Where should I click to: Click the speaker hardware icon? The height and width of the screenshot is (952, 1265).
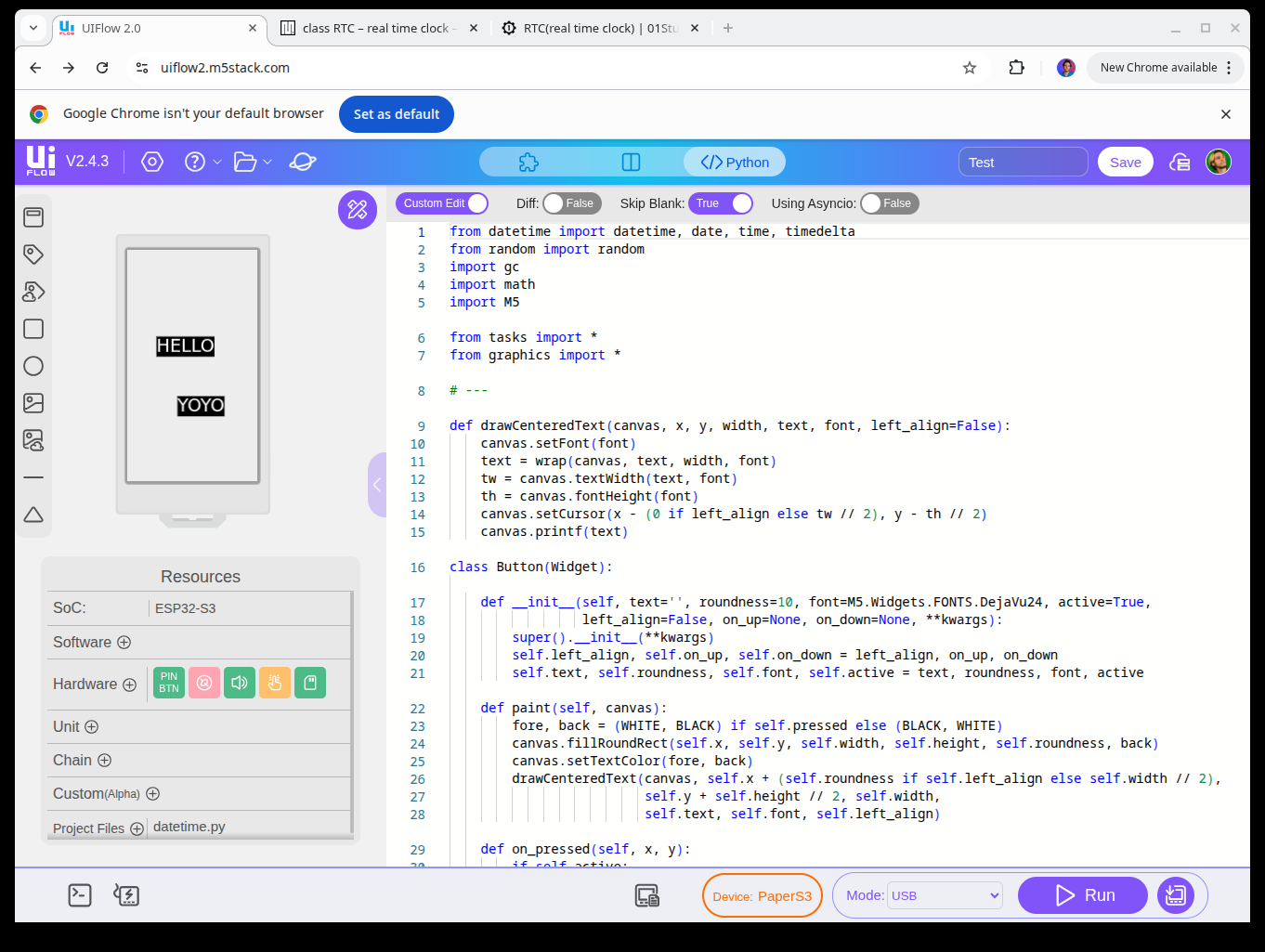pyautogui.click(x=240, y=683)
